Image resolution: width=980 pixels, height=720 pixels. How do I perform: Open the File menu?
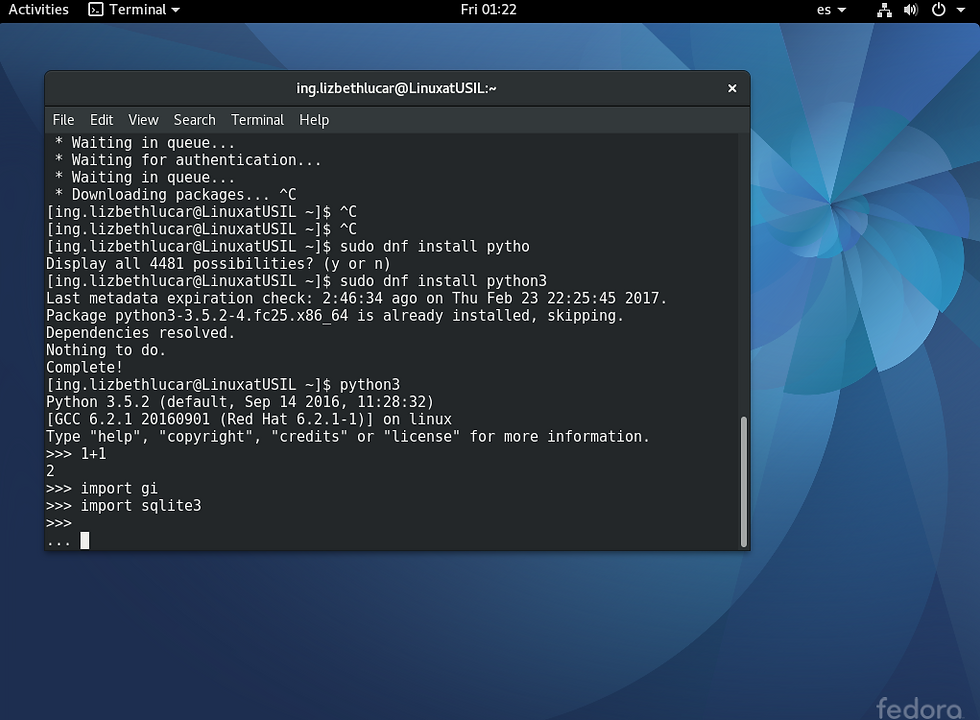coord(63,120)
